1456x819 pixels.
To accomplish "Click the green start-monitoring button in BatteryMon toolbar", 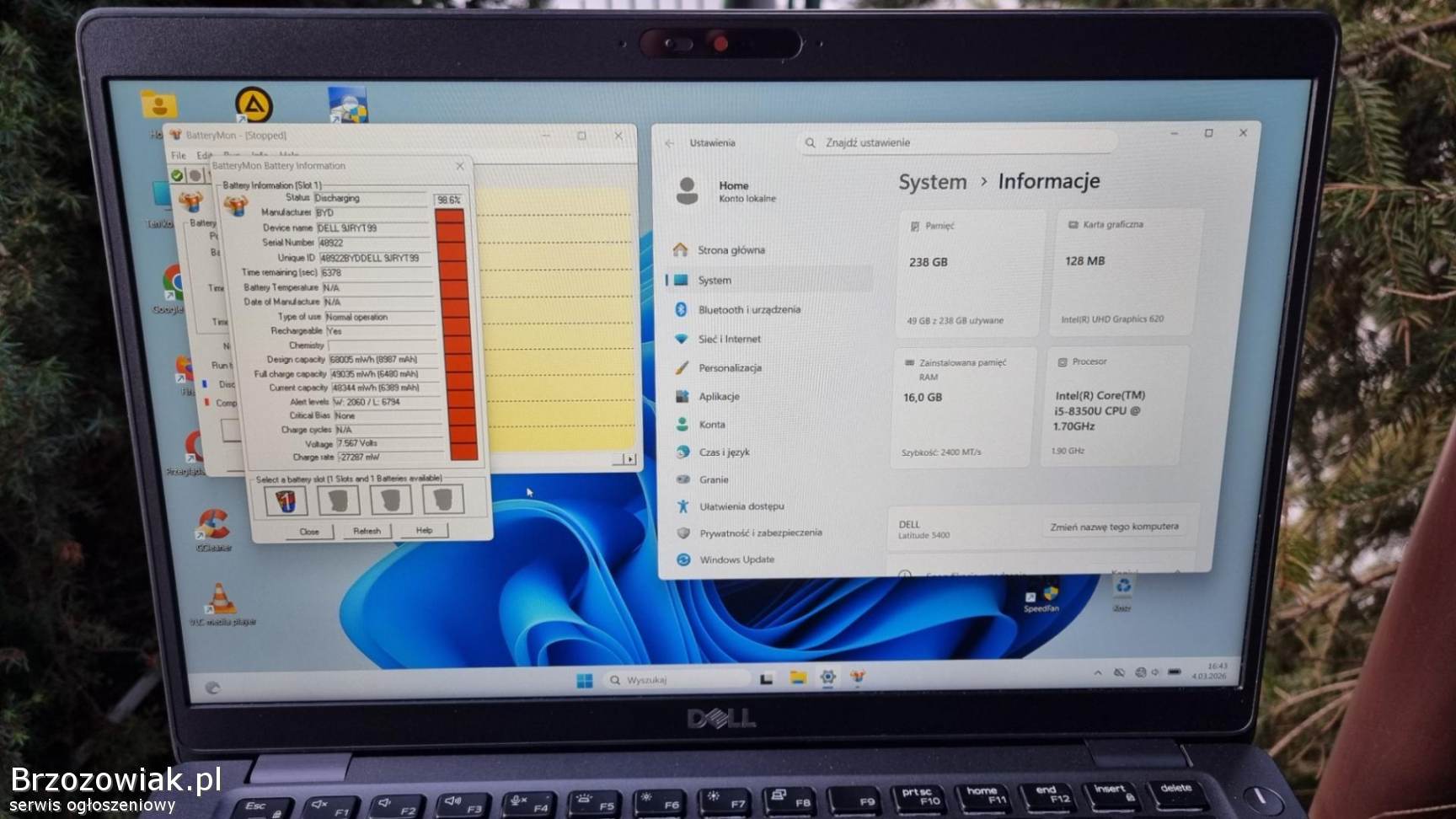I will coord(177,175).
